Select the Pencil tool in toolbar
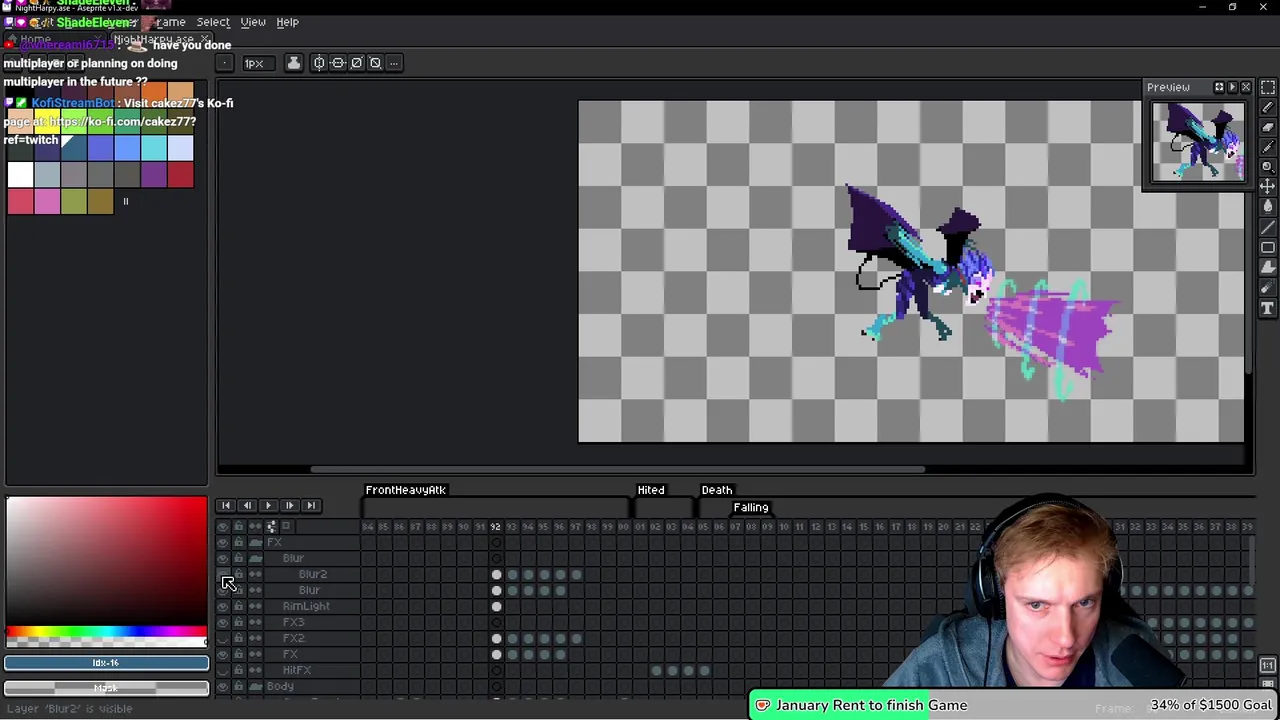 pos(1267,107)
